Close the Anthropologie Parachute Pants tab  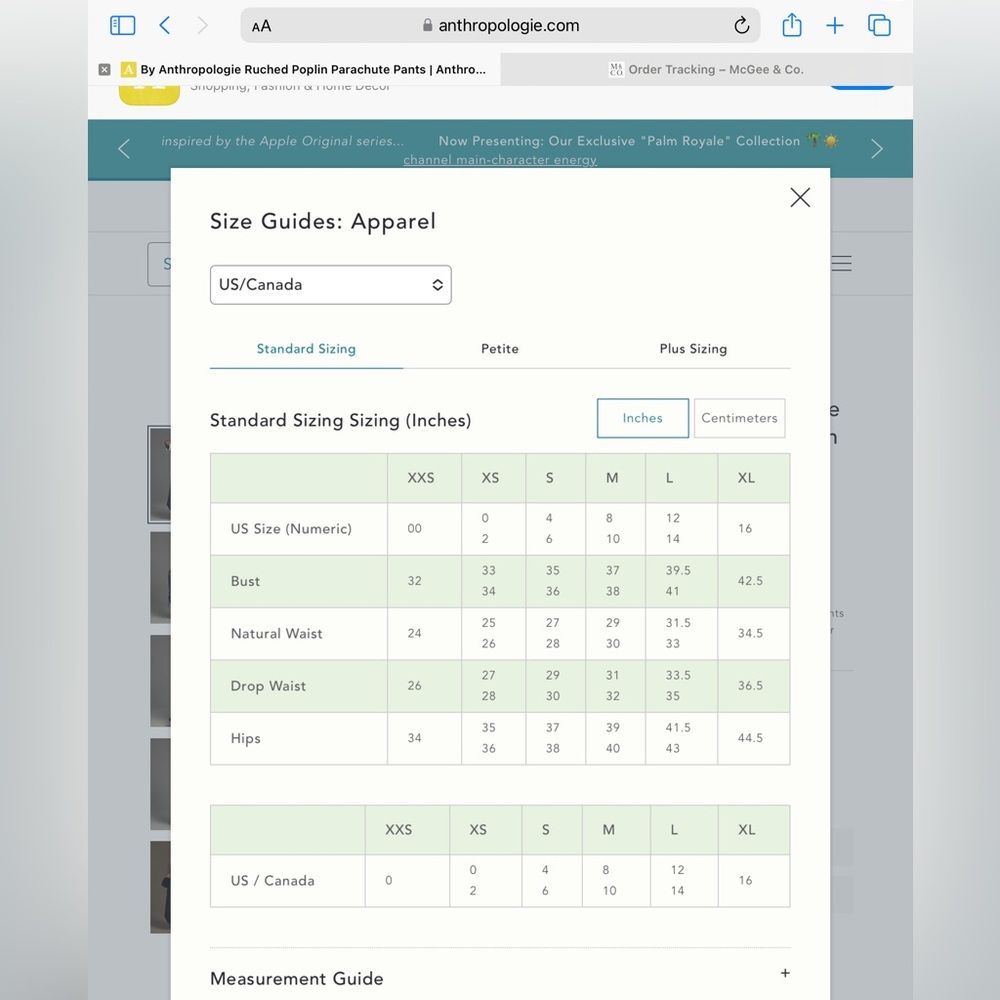(x=105, y=70)
